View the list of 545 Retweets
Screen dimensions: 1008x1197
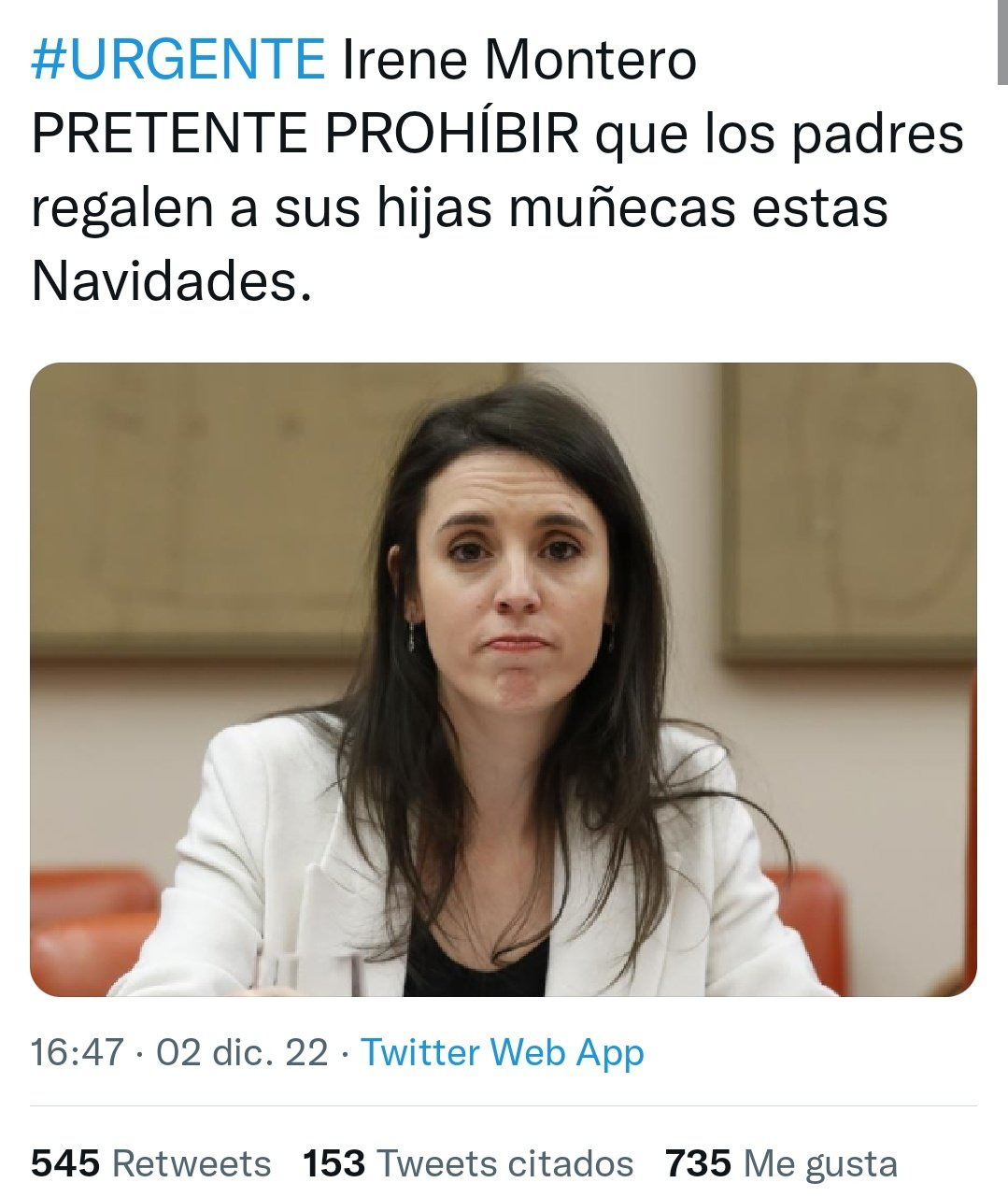point(151,1163)
